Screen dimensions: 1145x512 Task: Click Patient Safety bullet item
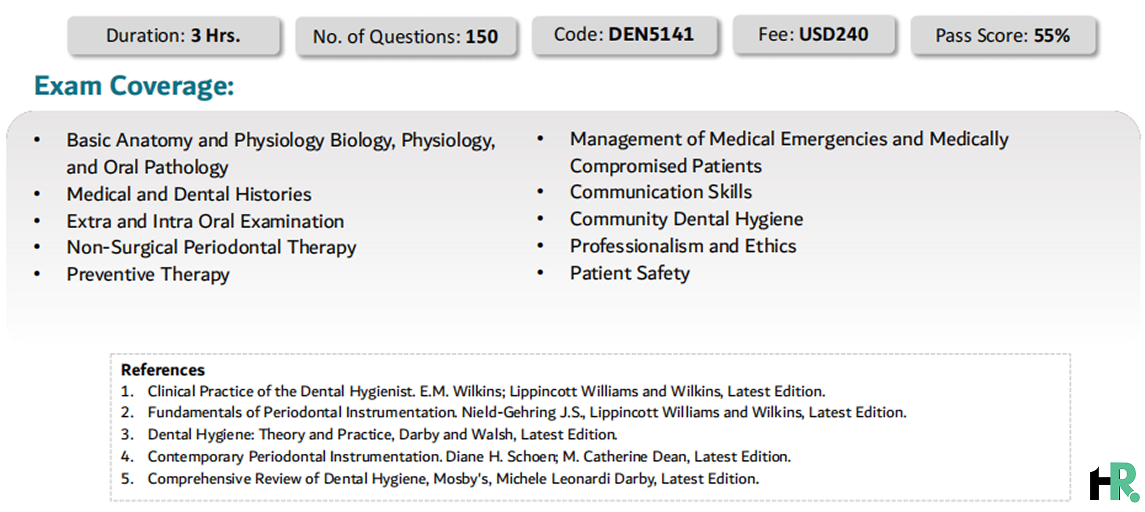(x=629, y=273)
